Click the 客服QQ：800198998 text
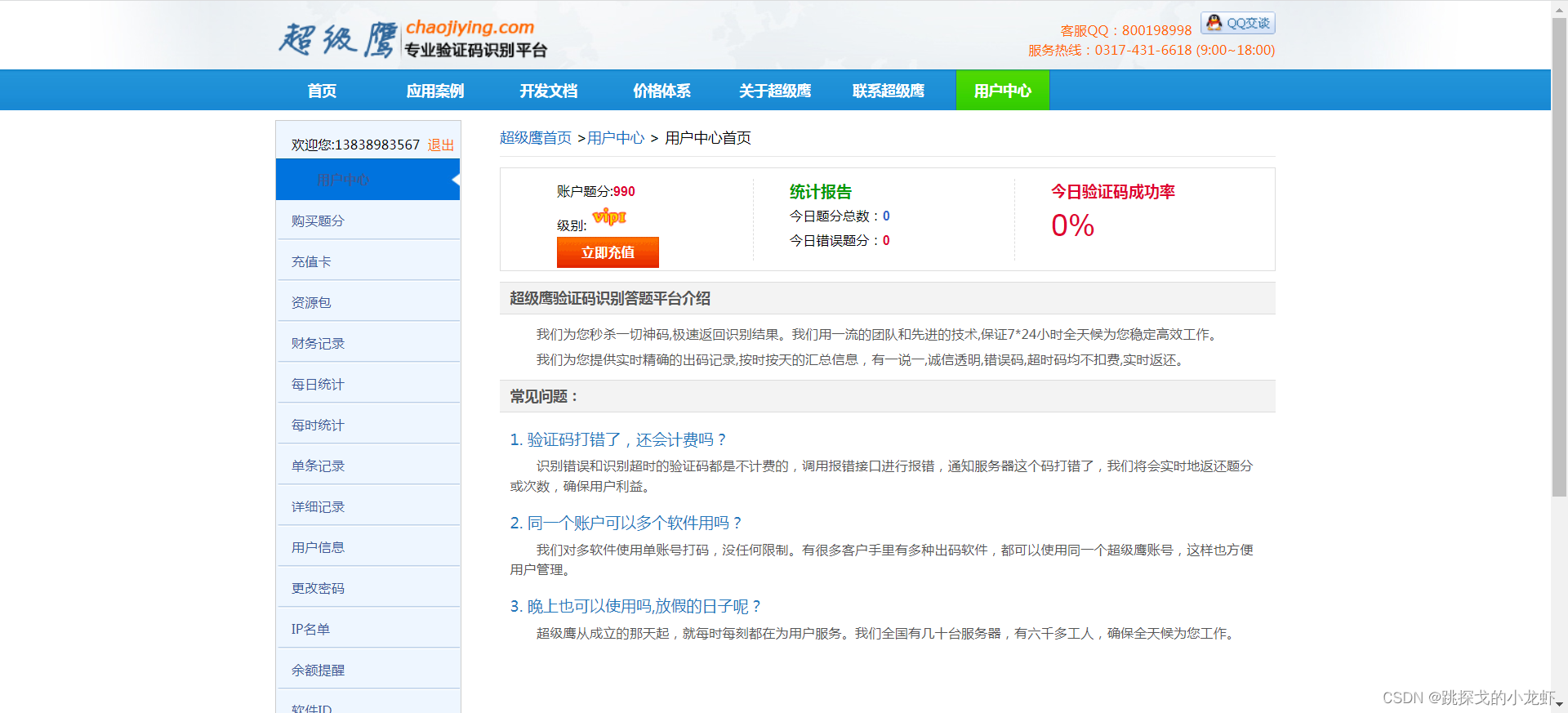The width and height of the screenshot is (1568, 713). pyautogui.click(x=1126, y=30)
